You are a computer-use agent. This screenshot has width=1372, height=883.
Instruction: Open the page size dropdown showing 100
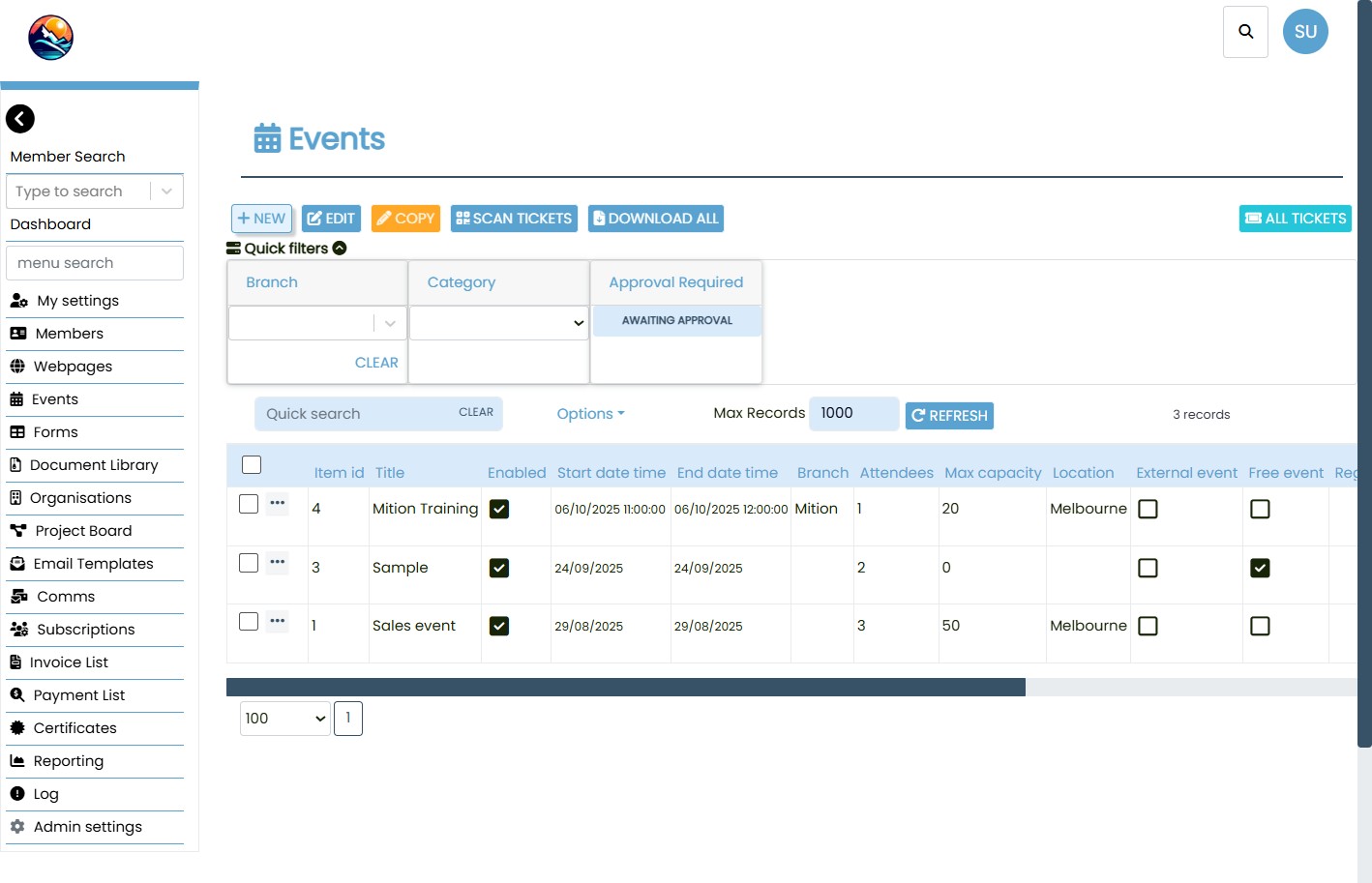[x=284, y=719]
